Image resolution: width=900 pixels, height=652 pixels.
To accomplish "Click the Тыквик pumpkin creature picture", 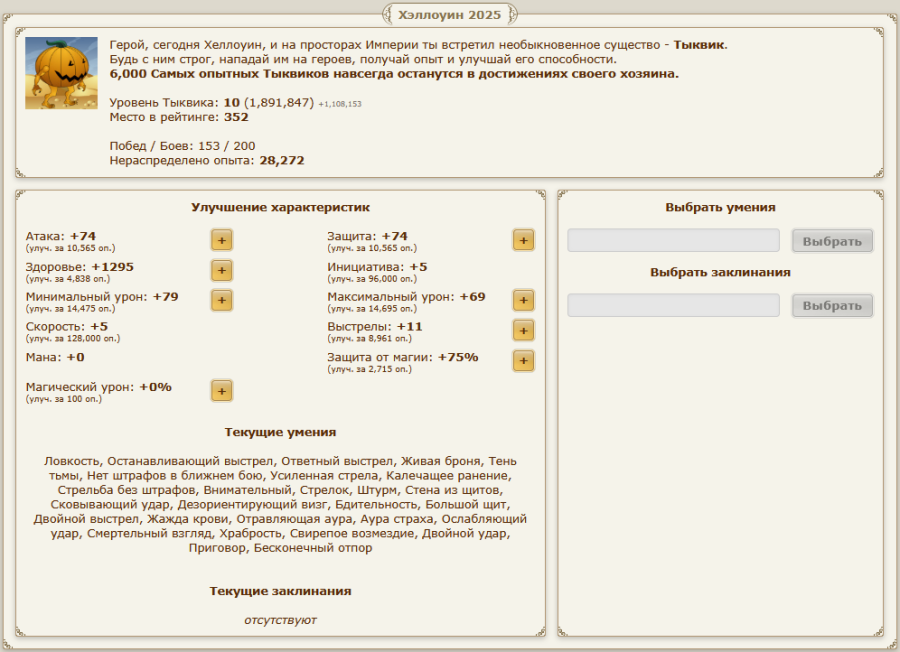I will pos(61,73).
